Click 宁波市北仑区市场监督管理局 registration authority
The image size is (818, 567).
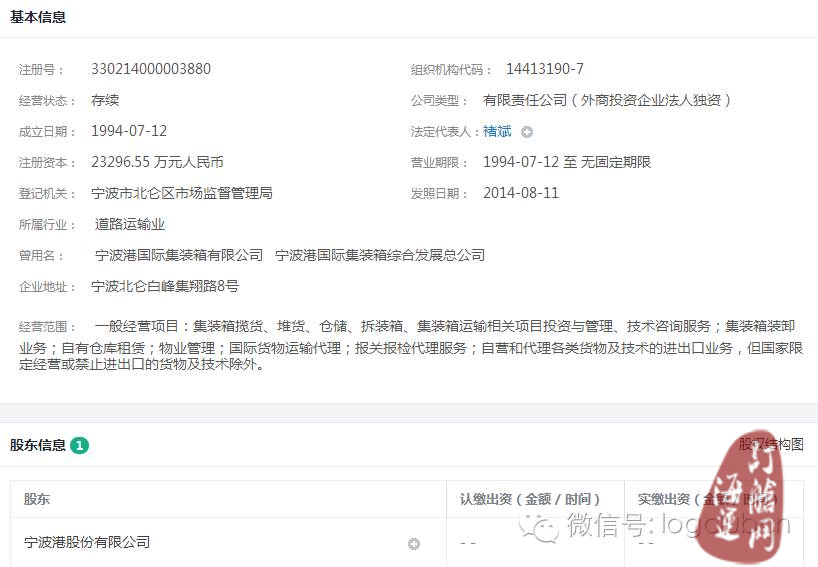click(x=182, y=194)
